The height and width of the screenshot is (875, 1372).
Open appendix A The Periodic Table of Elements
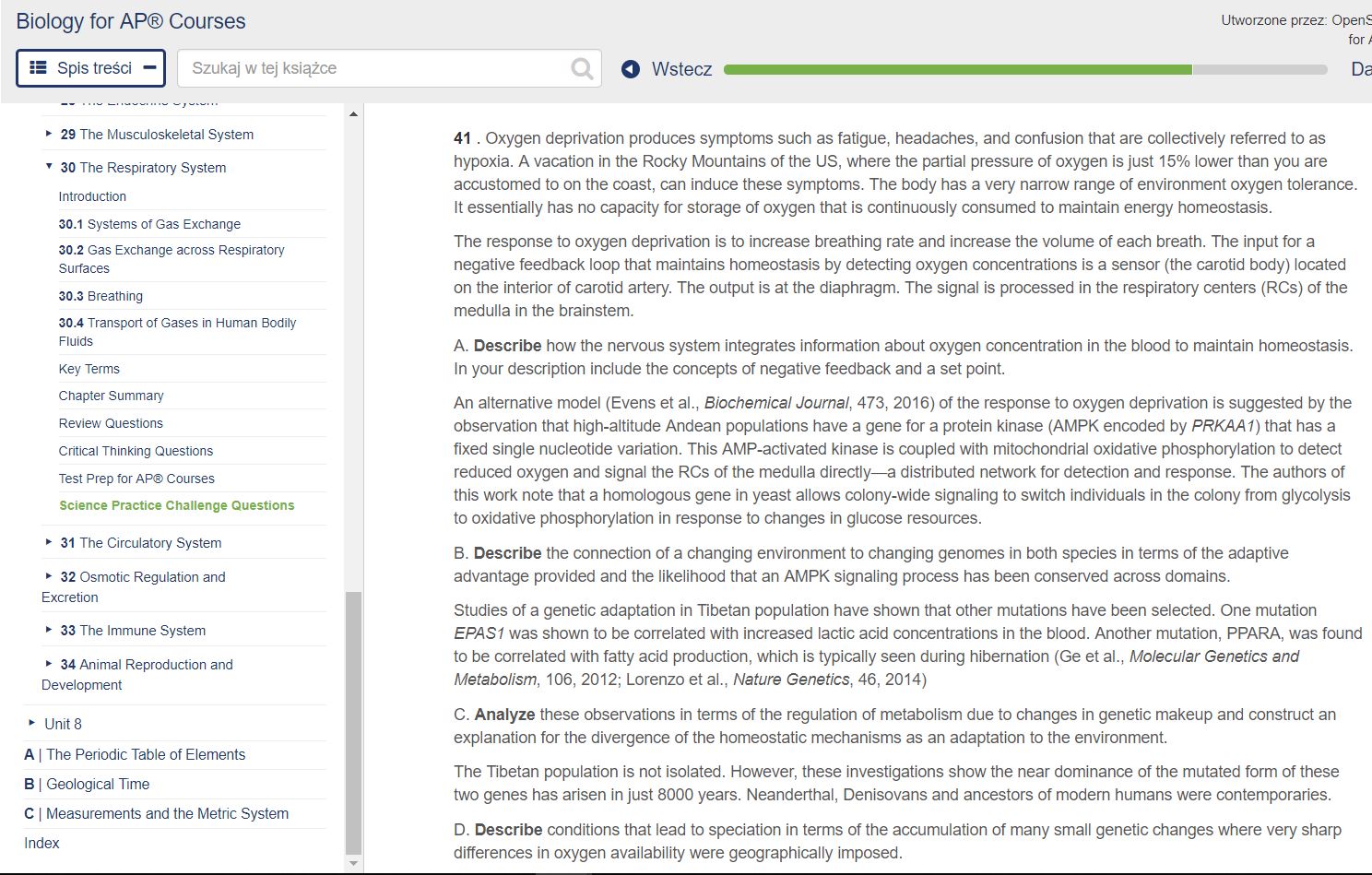[135, 754]
